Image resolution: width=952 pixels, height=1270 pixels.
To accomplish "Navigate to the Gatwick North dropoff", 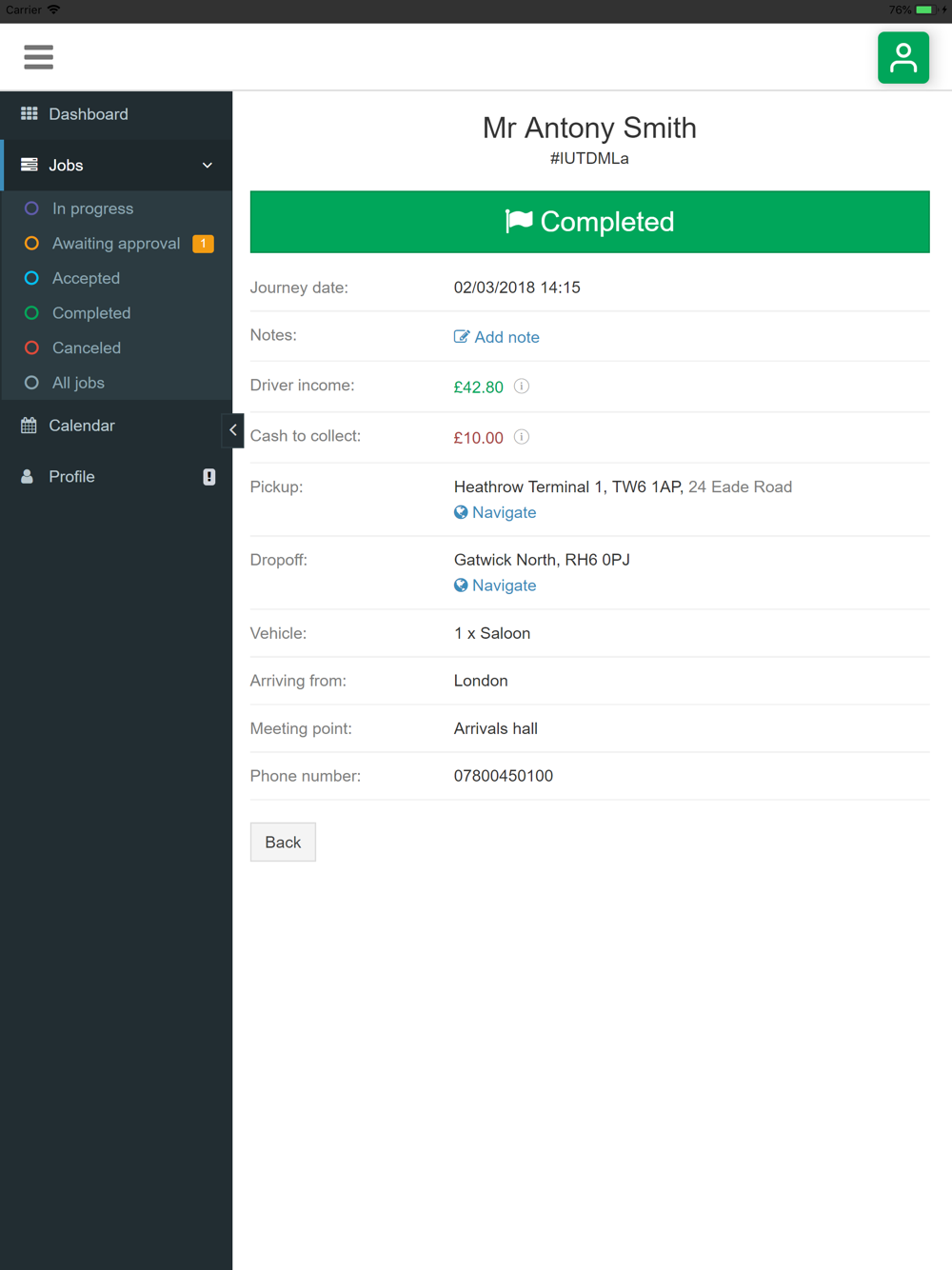I will point(495,585).
